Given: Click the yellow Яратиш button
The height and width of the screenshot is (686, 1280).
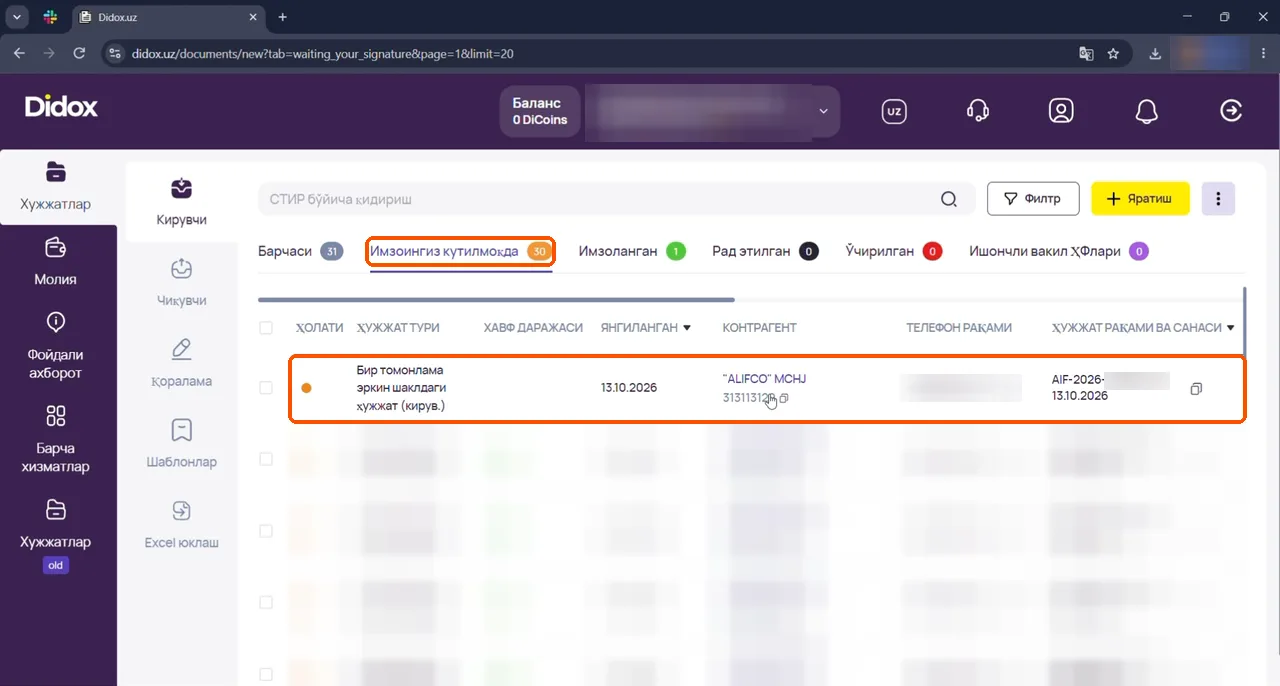Looking at the screenshot, I should [x=1140, y=198].
